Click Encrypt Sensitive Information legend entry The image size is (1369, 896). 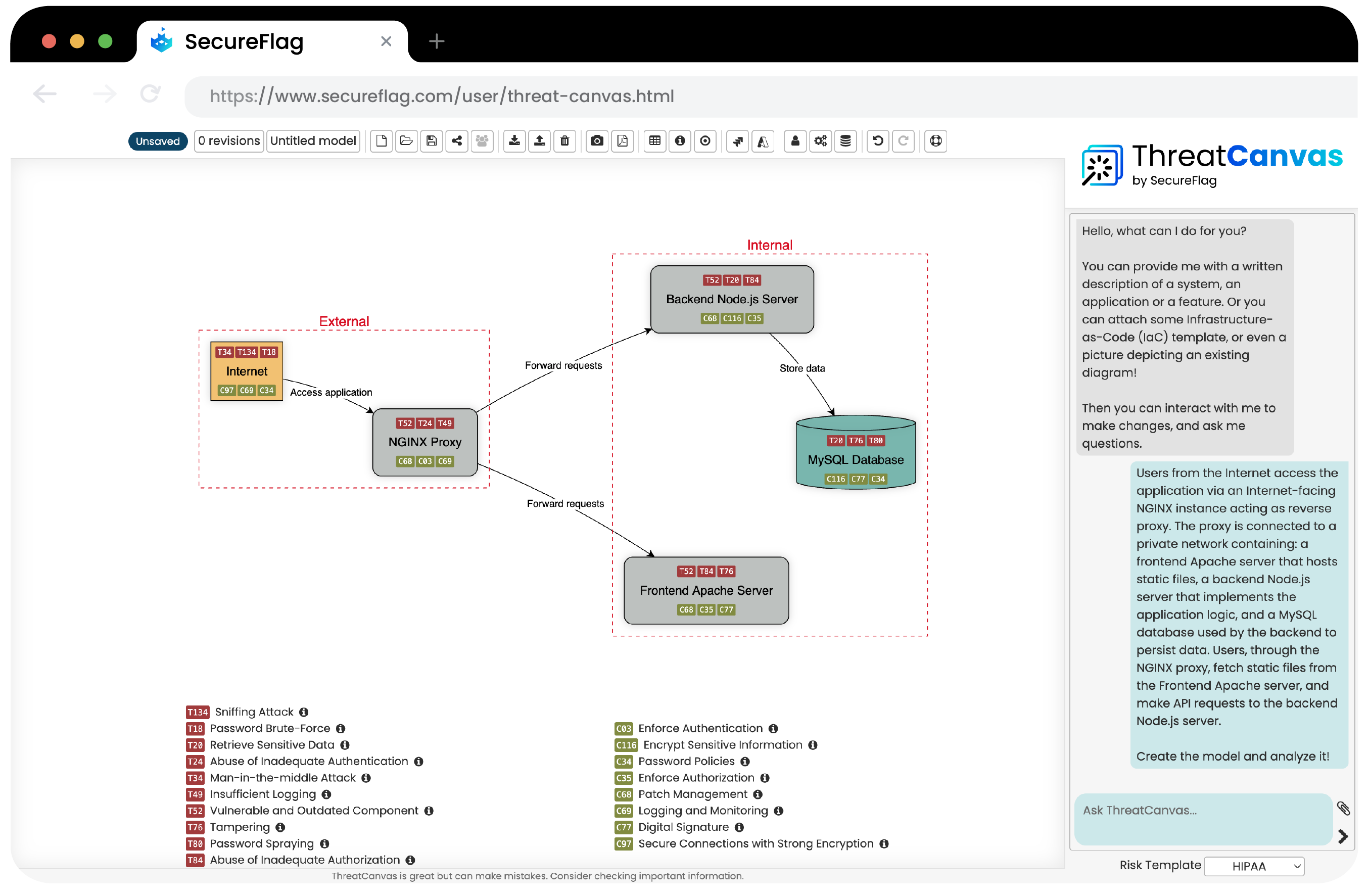pos(723,745)
